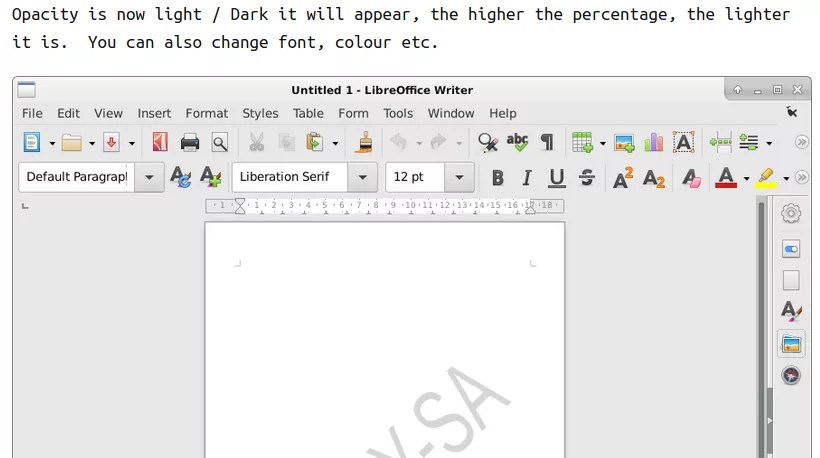Open the highlighting color dropdown arrow
The width and height of the screenshot is (820, 458).
[x=786, y=179]
